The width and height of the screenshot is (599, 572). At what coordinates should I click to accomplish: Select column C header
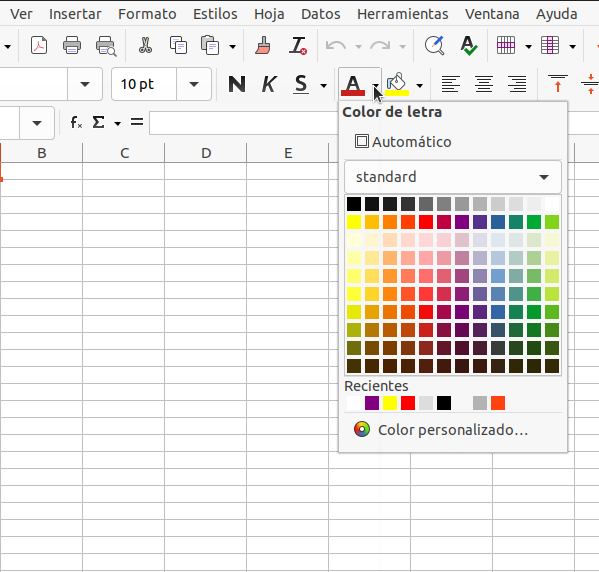[124, 153]
